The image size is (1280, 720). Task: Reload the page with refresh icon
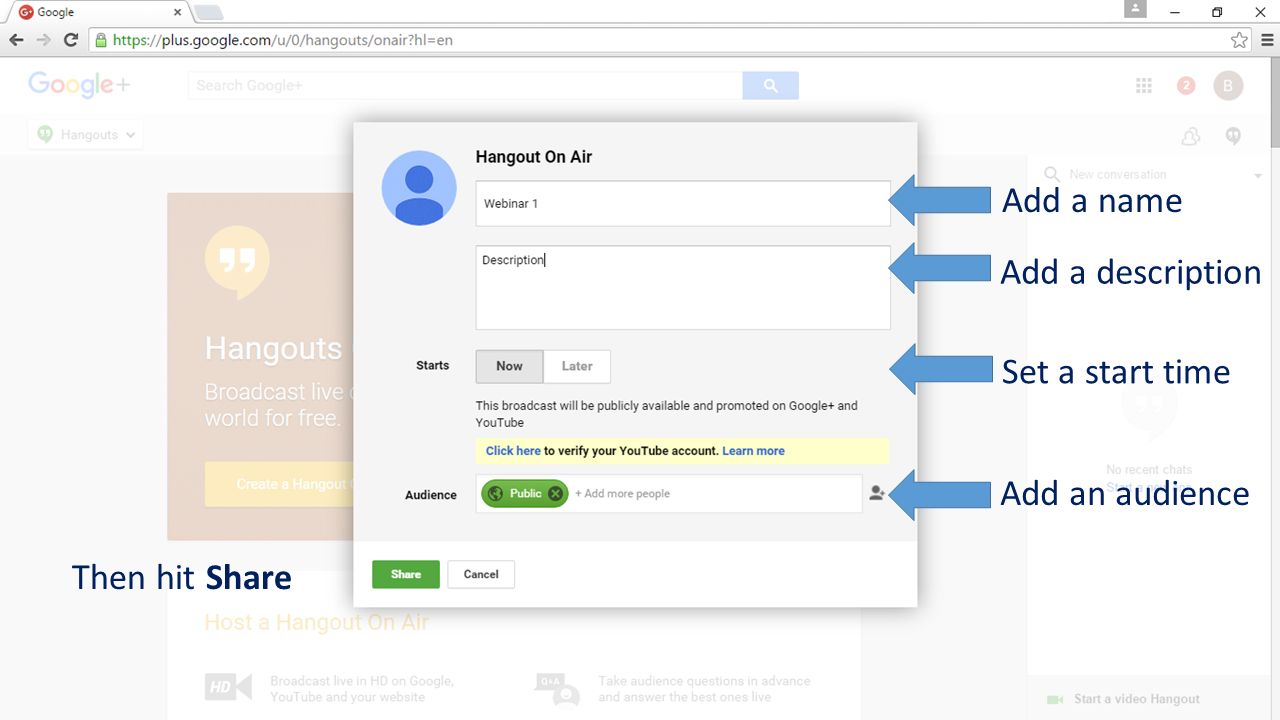coord(70,40)
